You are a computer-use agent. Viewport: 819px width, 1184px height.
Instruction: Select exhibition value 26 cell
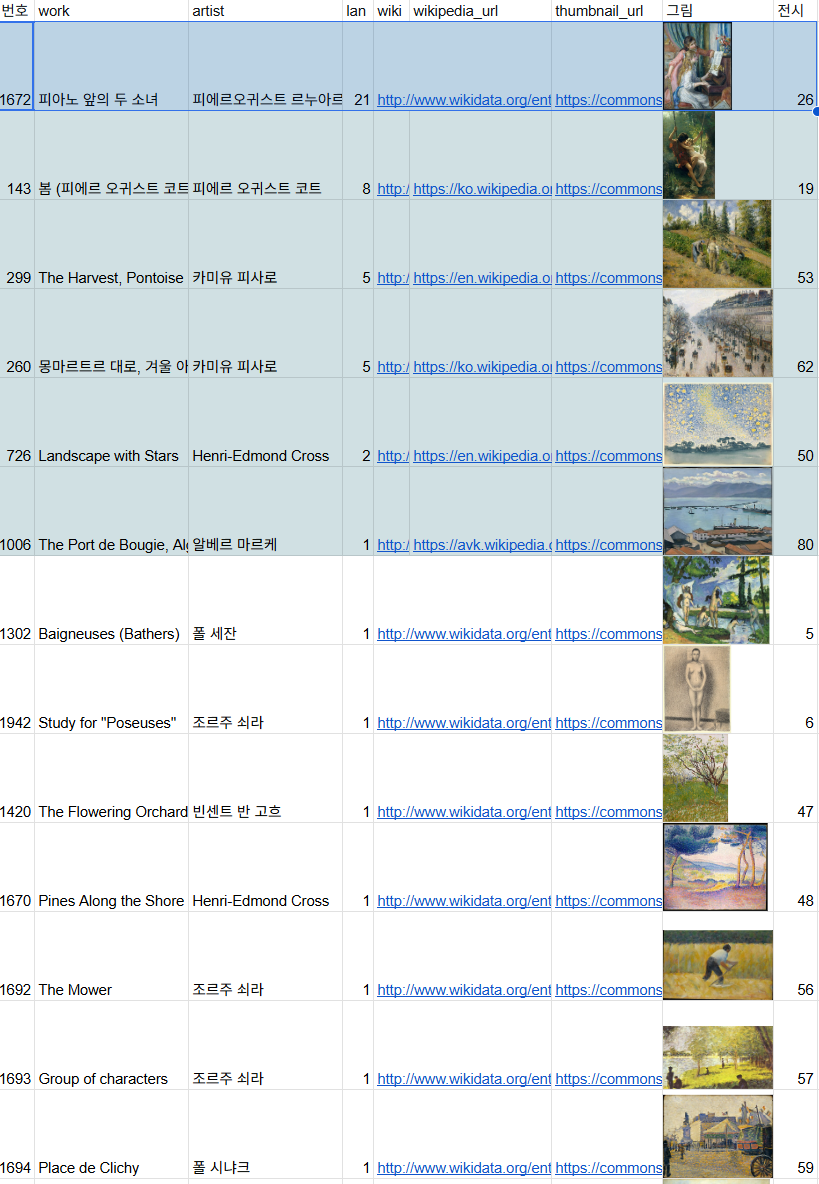[x=796, y=66]
